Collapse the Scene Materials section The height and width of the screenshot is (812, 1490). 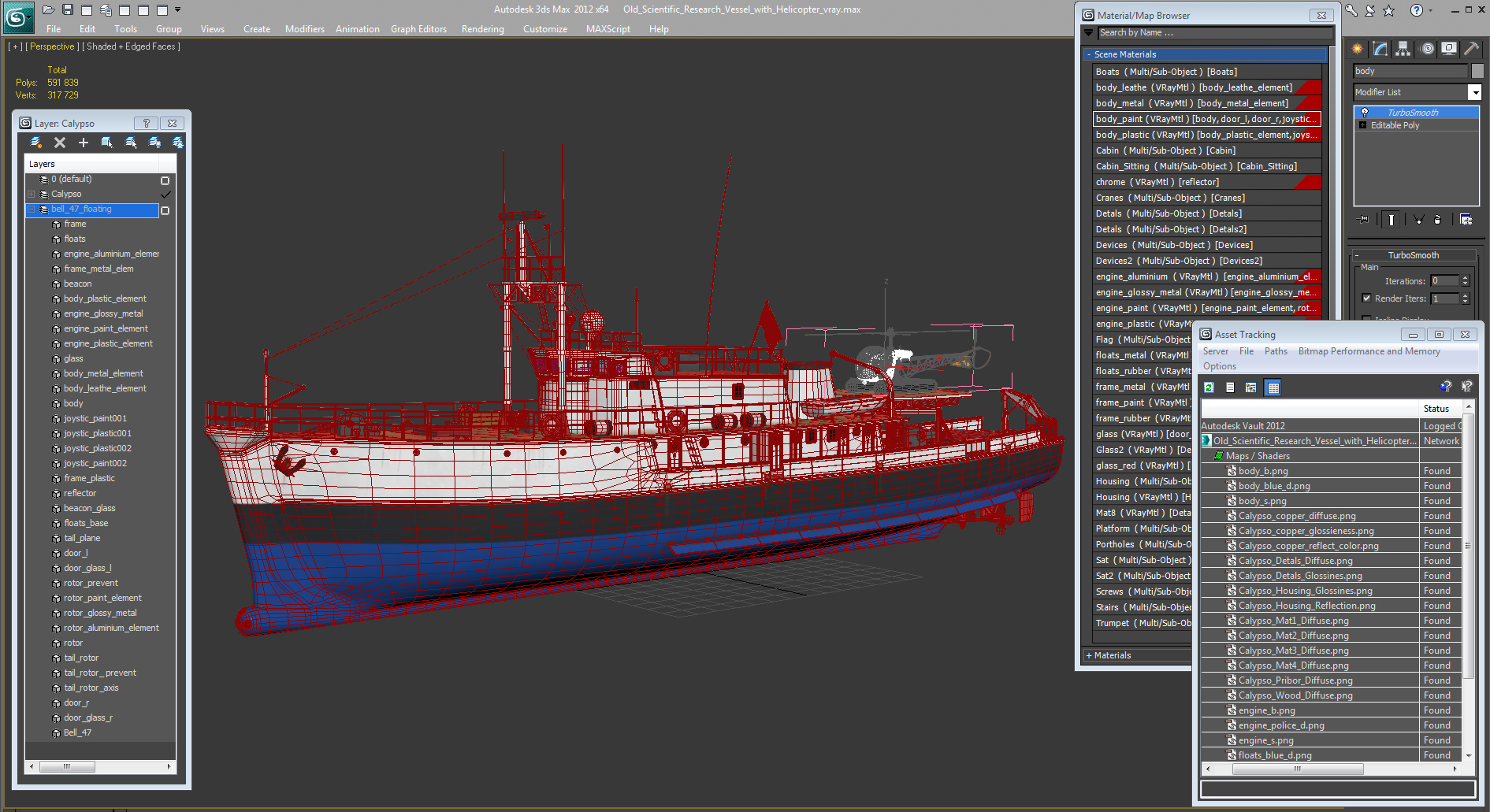[x=1205, y=54]
